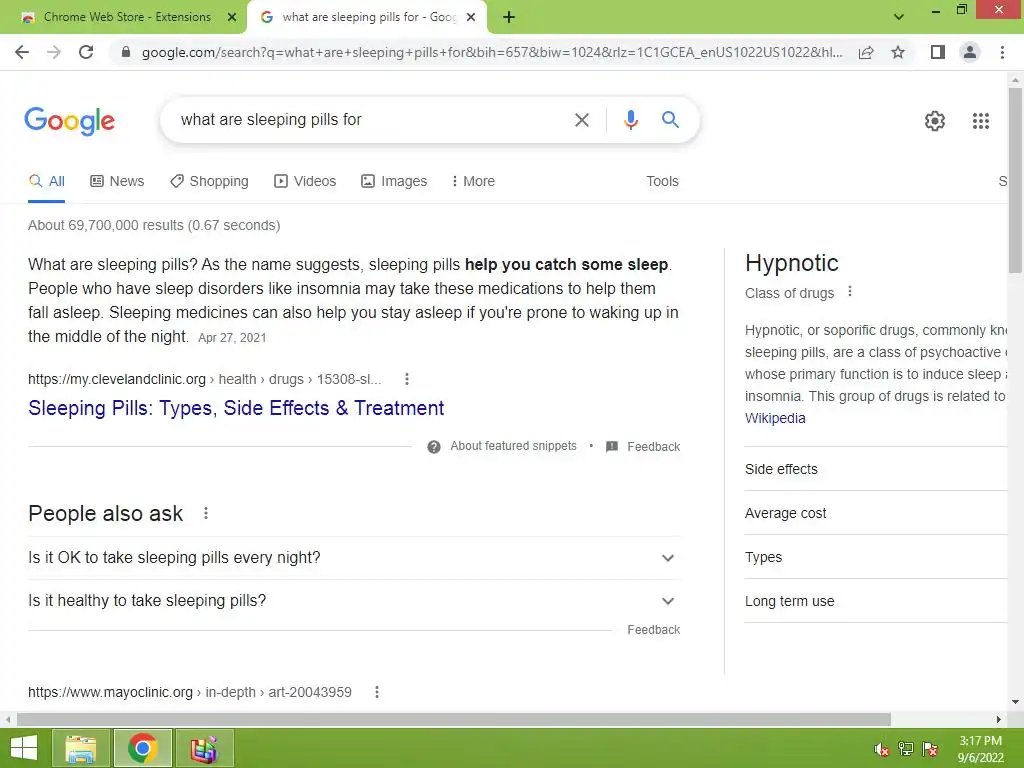Switch to Videos results

pyautogui.click(x=305, y=181)
